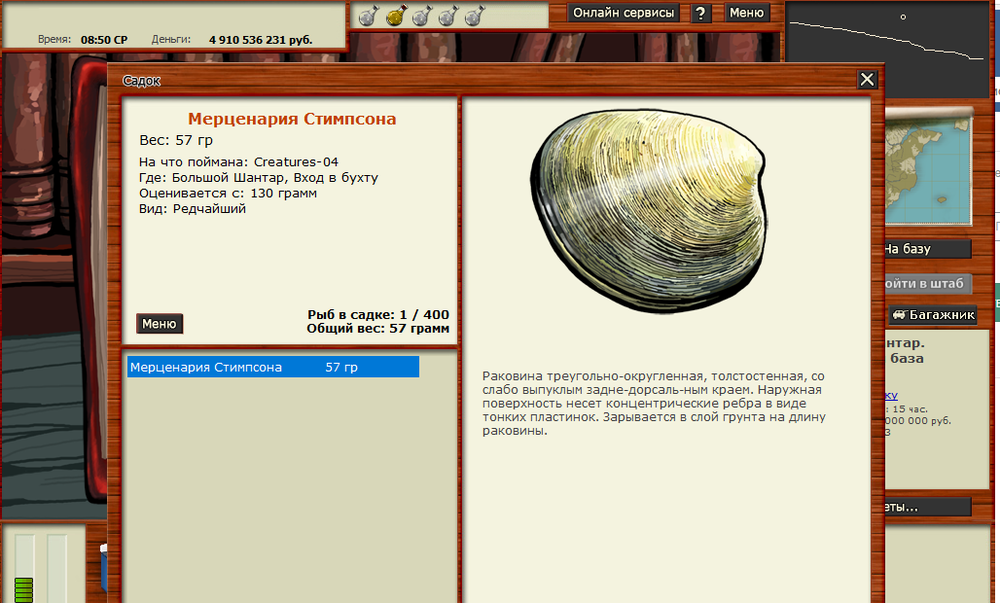This screenshot has height=603, width=1000.
Task: Select Мерценария Стимпсона in the catch list
Action: [272, 367]
